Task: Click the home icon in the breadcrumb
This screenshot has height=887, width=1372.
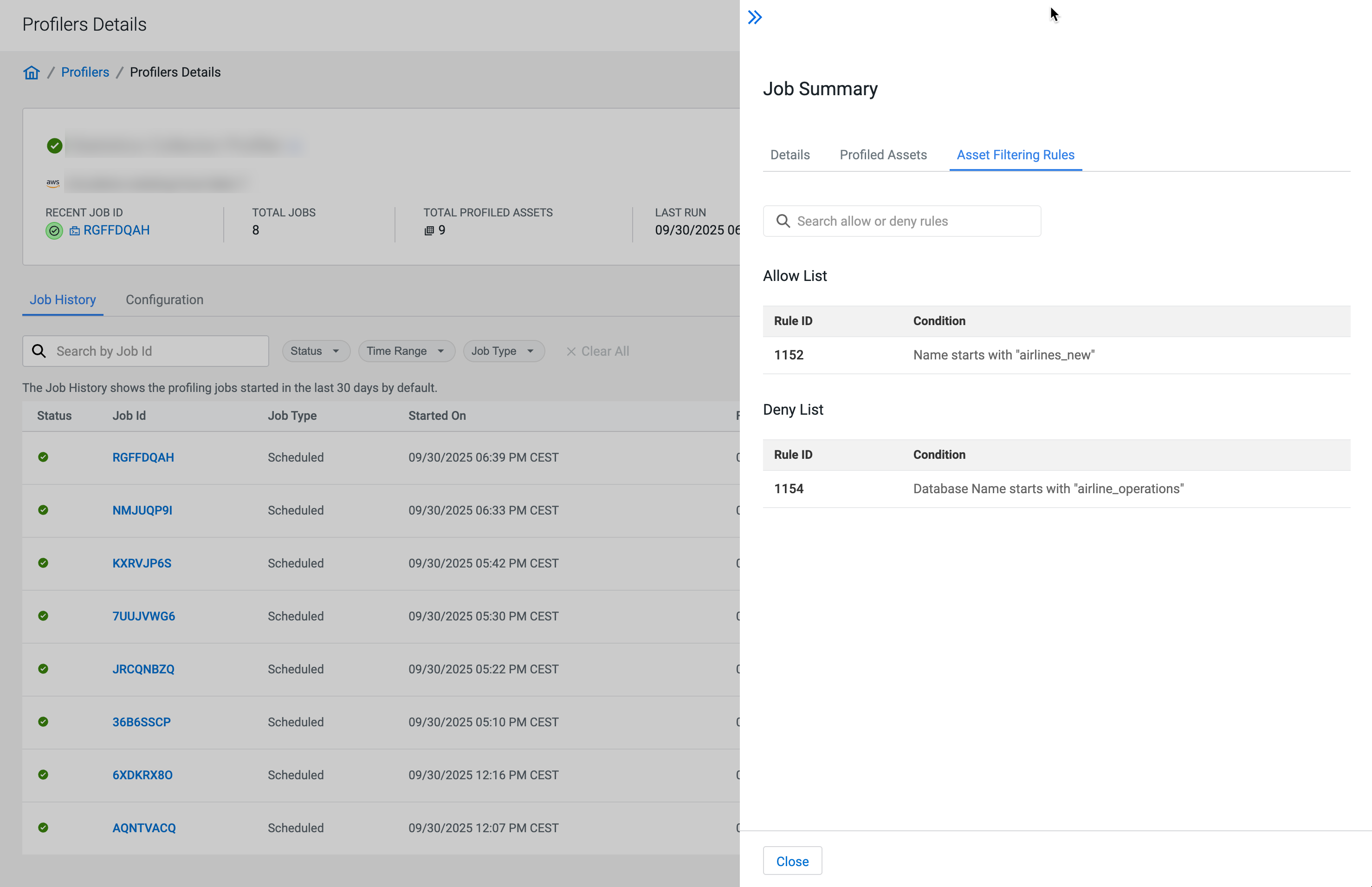Action: coord(31,72)
